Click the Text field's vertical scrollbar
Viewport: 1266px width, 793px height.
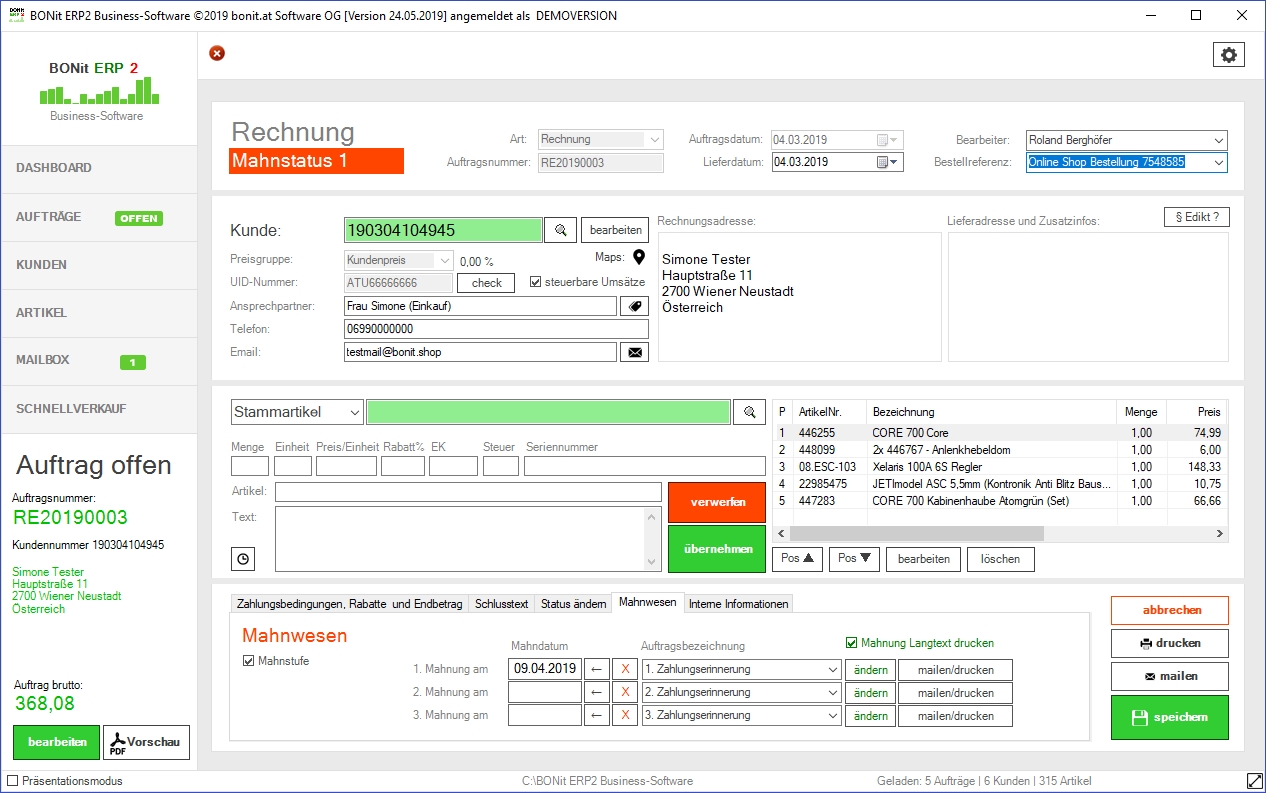tap(654, 539)
